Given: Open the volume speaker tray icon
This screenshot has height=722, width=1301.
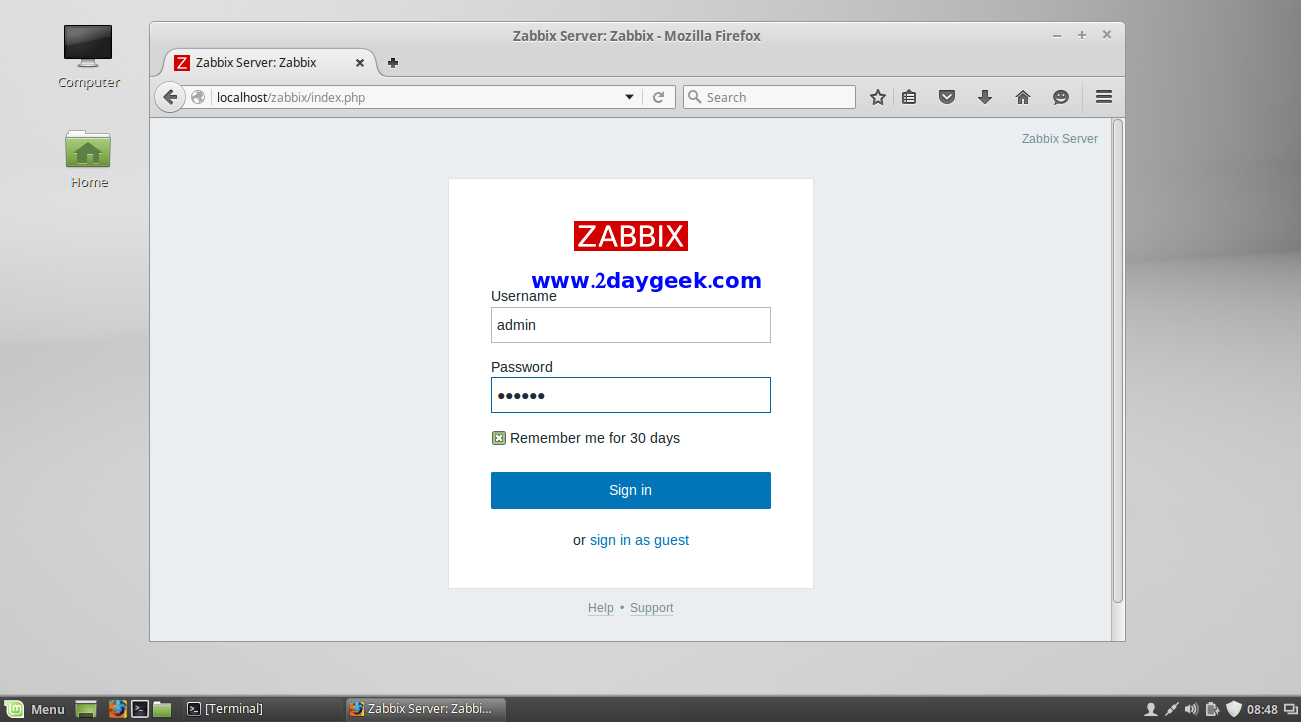Looking at the screenshot, I should tap(1192, 709).
